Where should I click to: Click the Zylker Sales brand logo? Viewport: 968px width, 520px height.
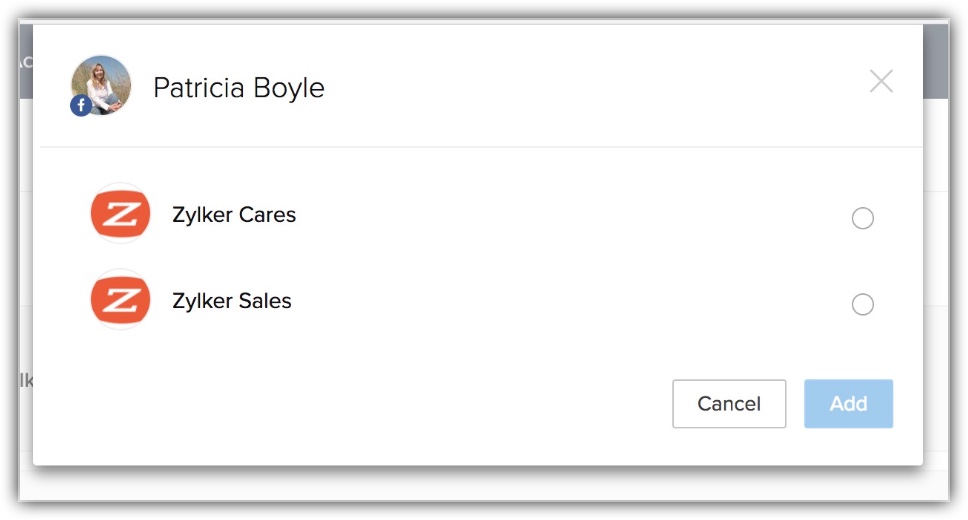[120, 300]
